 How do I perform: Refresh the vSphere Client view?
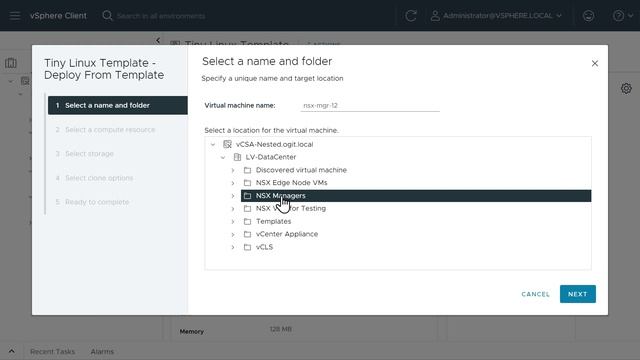(411, 16)
